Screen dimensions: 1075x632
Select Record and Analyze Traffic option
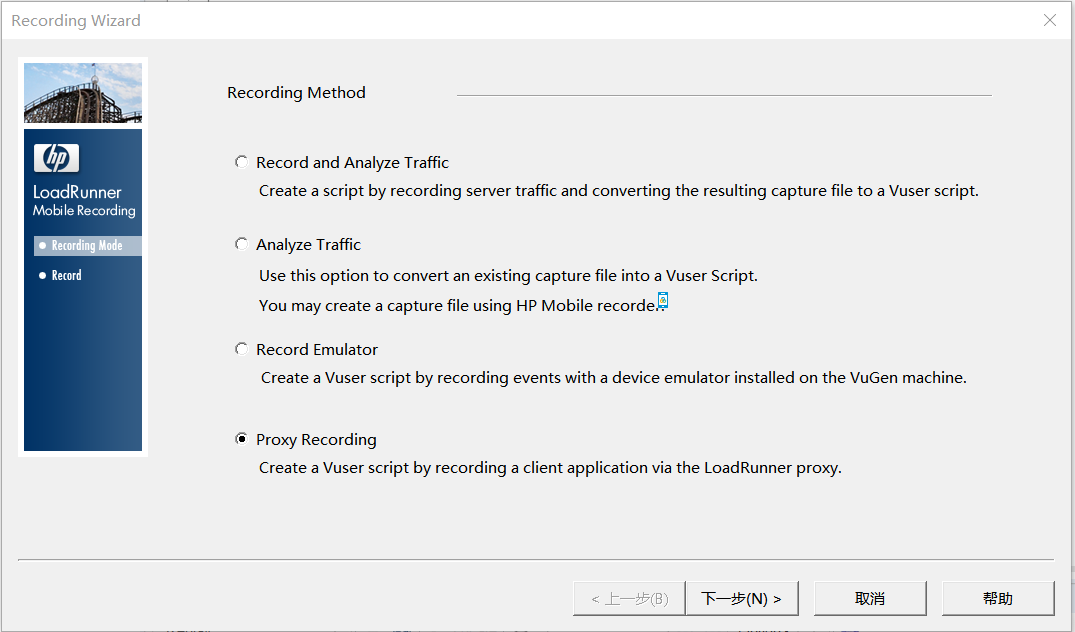241,162
